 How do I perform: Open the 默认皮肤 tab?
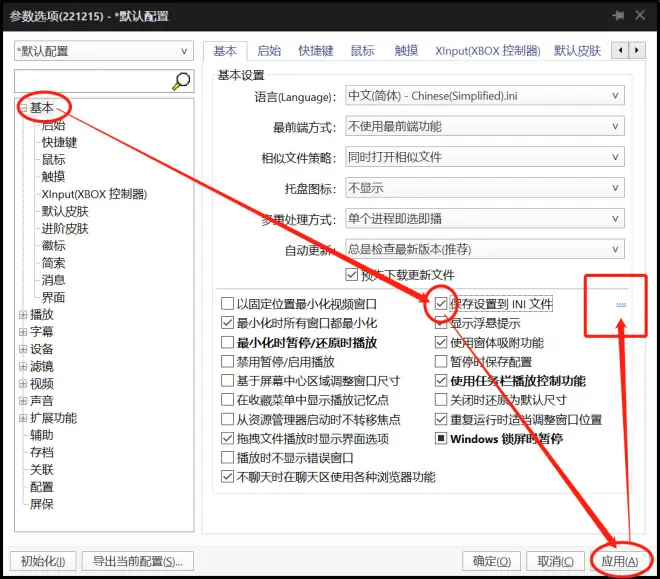[577, 51]
